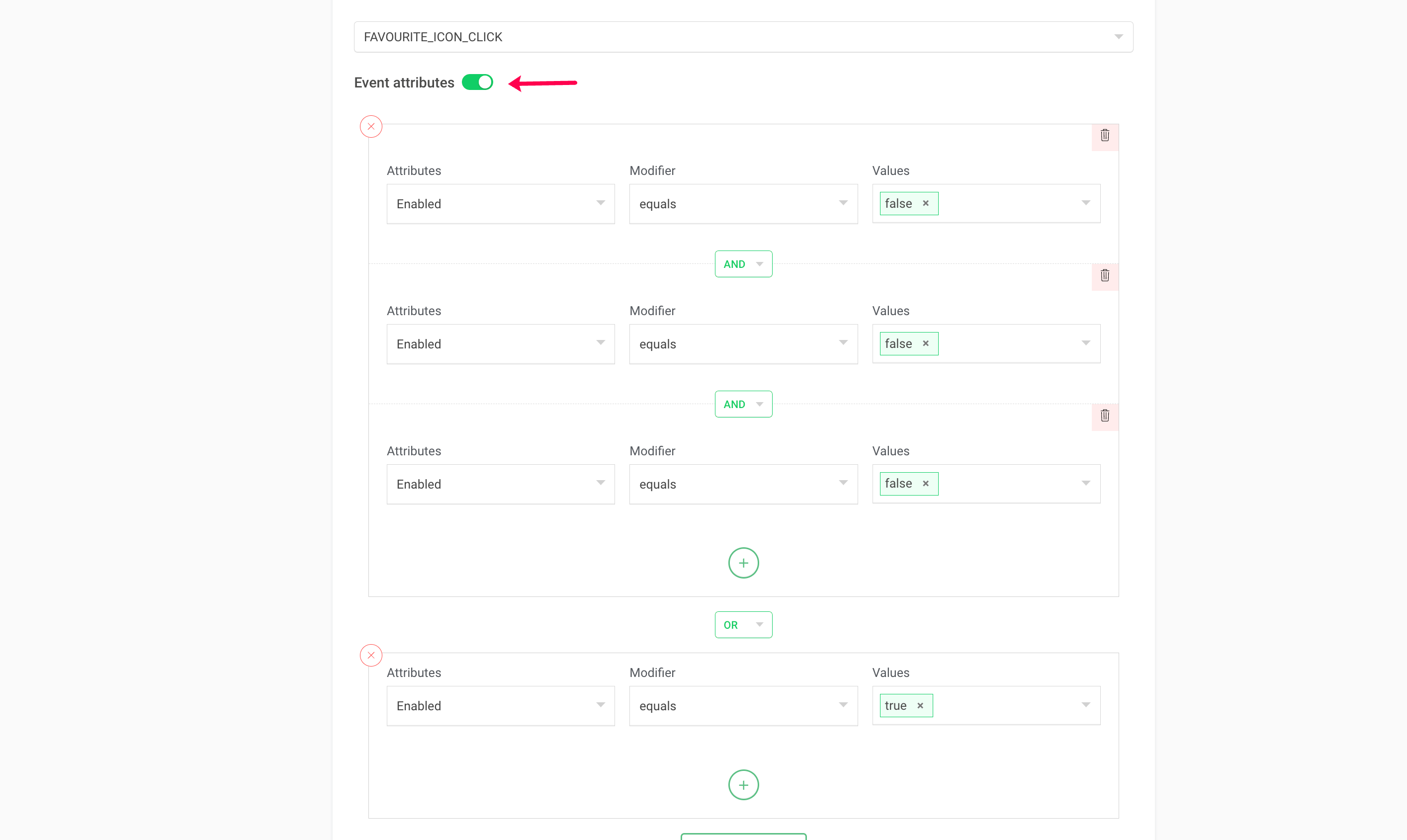The width and height of the screenshot is (1407, 840).
Task: Toggle the Event attributes switch
Action: point(477,83)
